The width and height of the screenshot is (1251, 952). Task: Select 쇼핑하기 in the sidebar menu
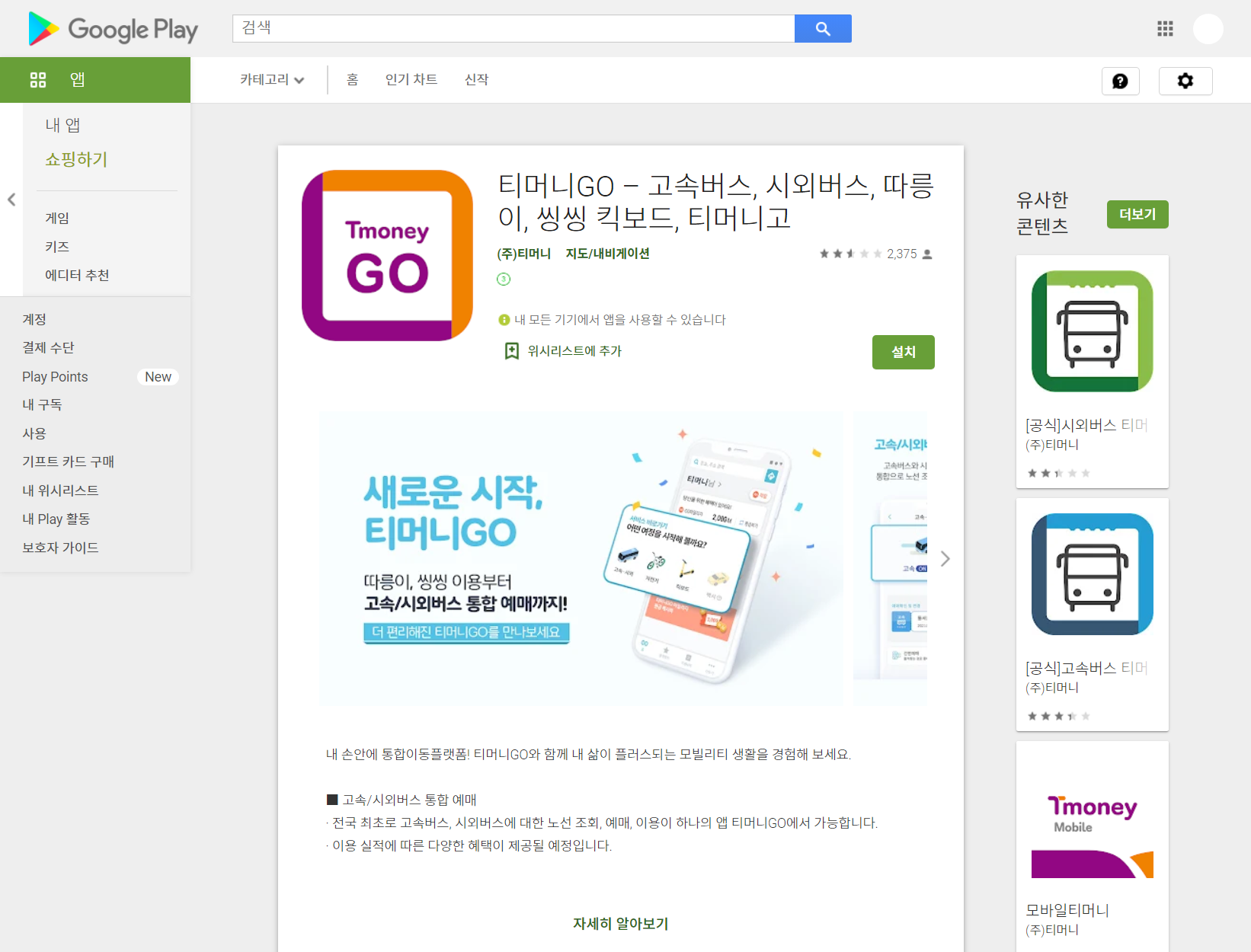[76, 159]
